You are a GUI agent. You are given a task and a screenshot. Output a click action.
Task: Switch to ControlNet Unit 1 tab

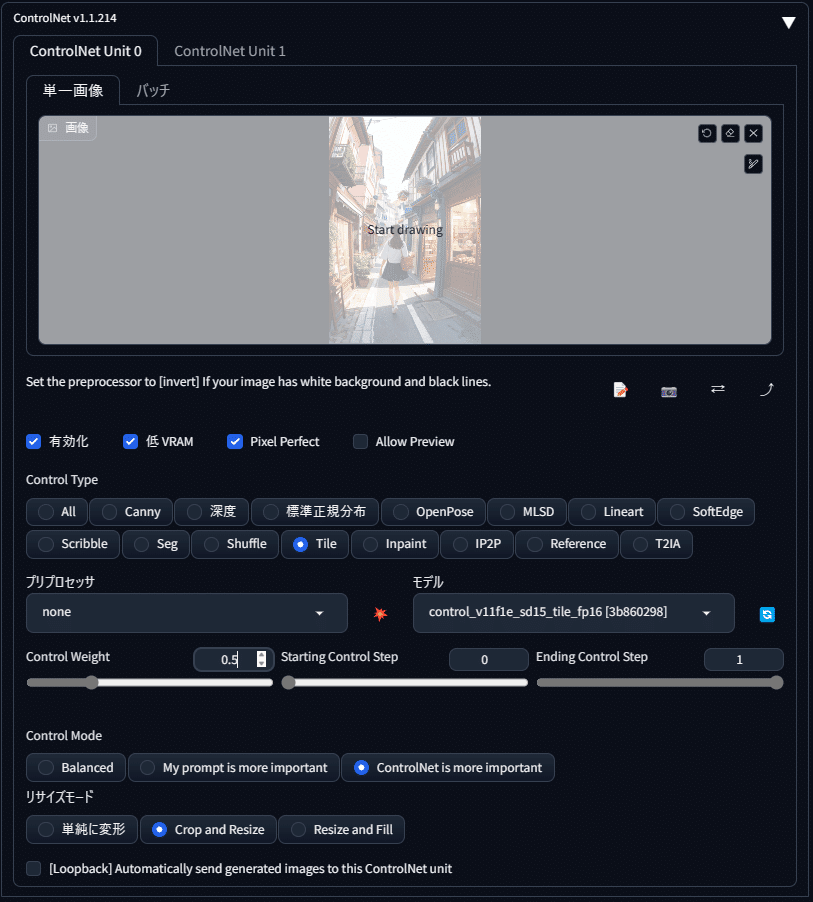click(x=230, y=51)
